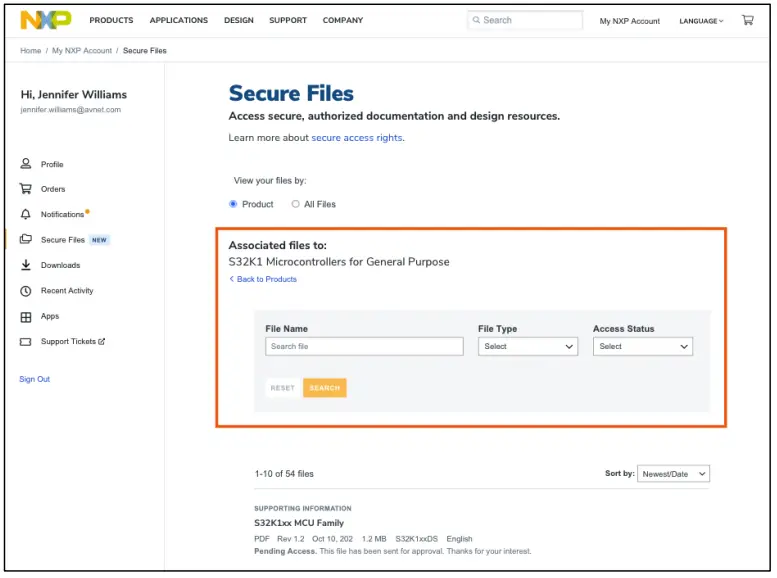Click the Secure Files folder icon
The height and width of the screenshot is (578, 777).
coord(26,239)
